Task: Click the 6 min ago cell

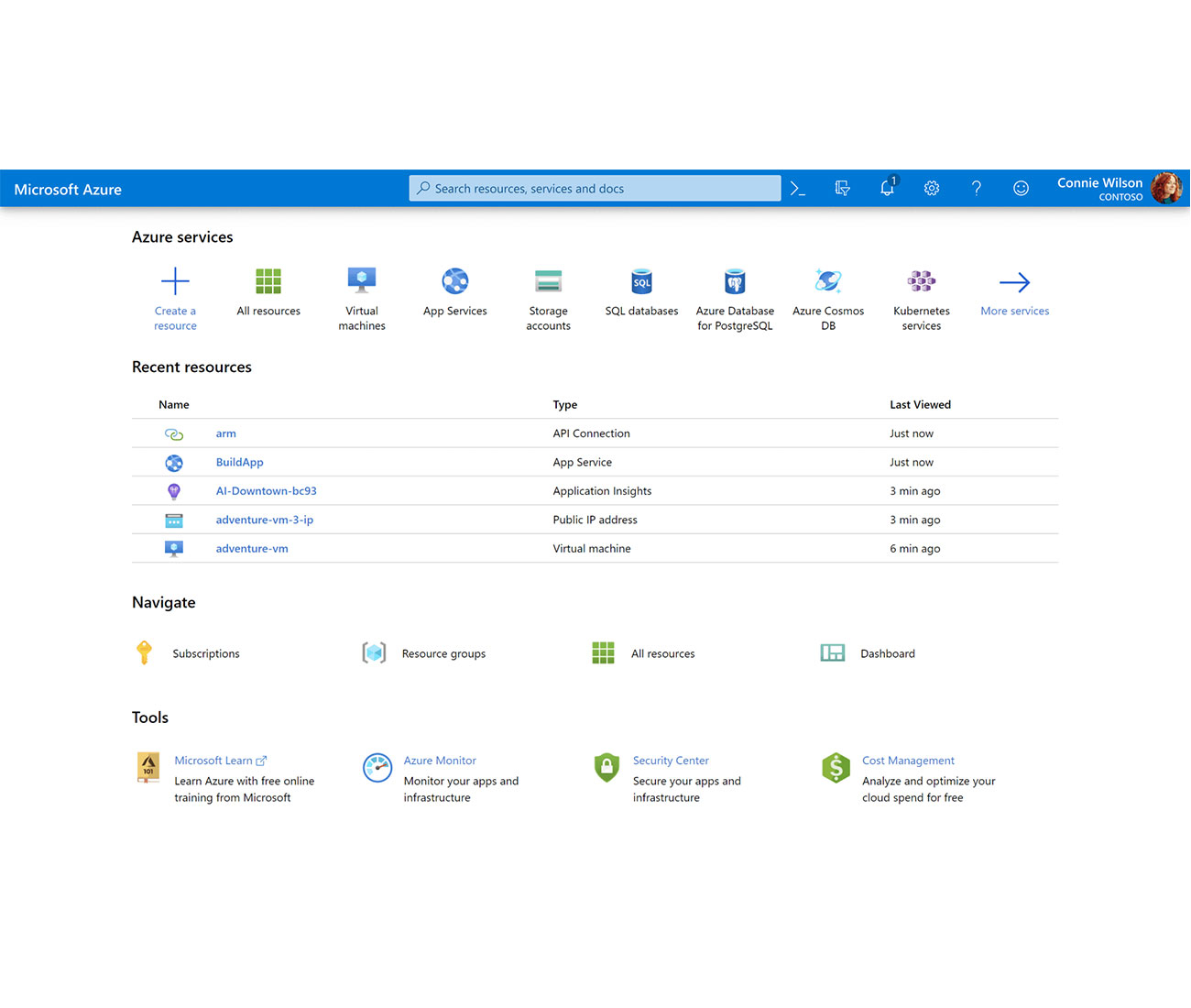Action: tap(914, 548)
